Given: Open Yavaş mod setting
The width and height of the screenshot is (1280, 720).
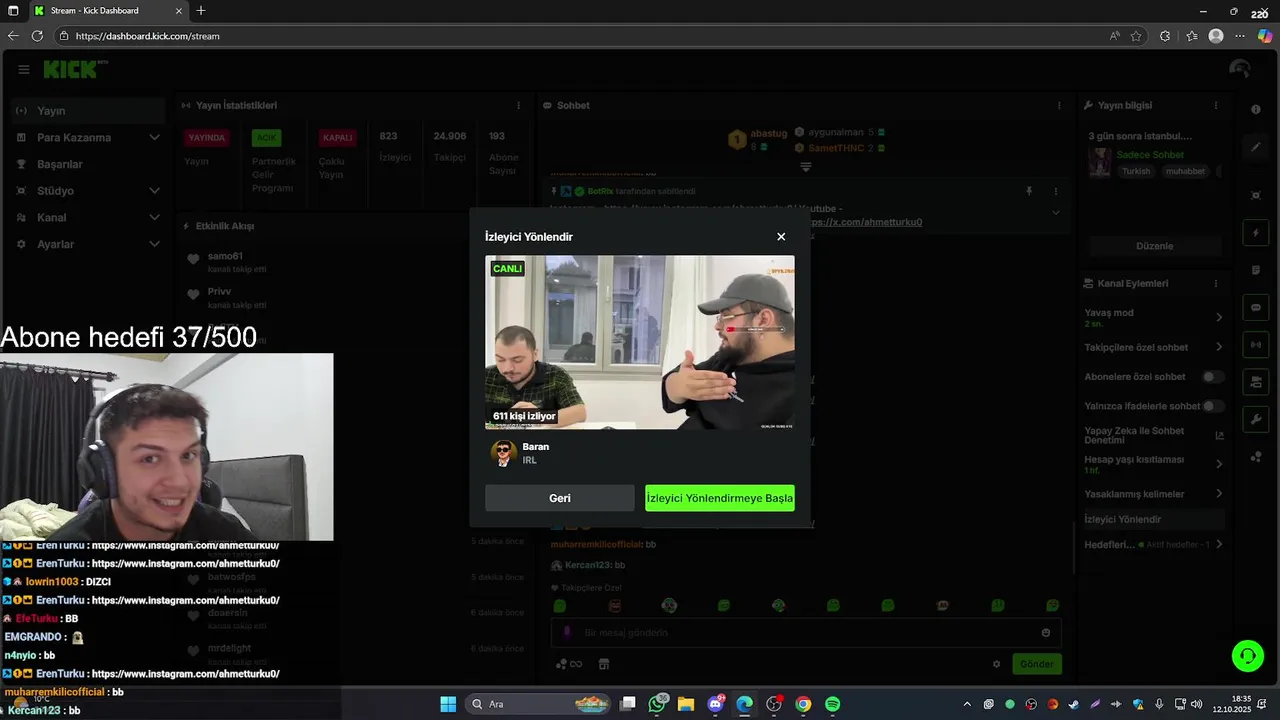Looking at the screenshot, I should point(1154,317).
